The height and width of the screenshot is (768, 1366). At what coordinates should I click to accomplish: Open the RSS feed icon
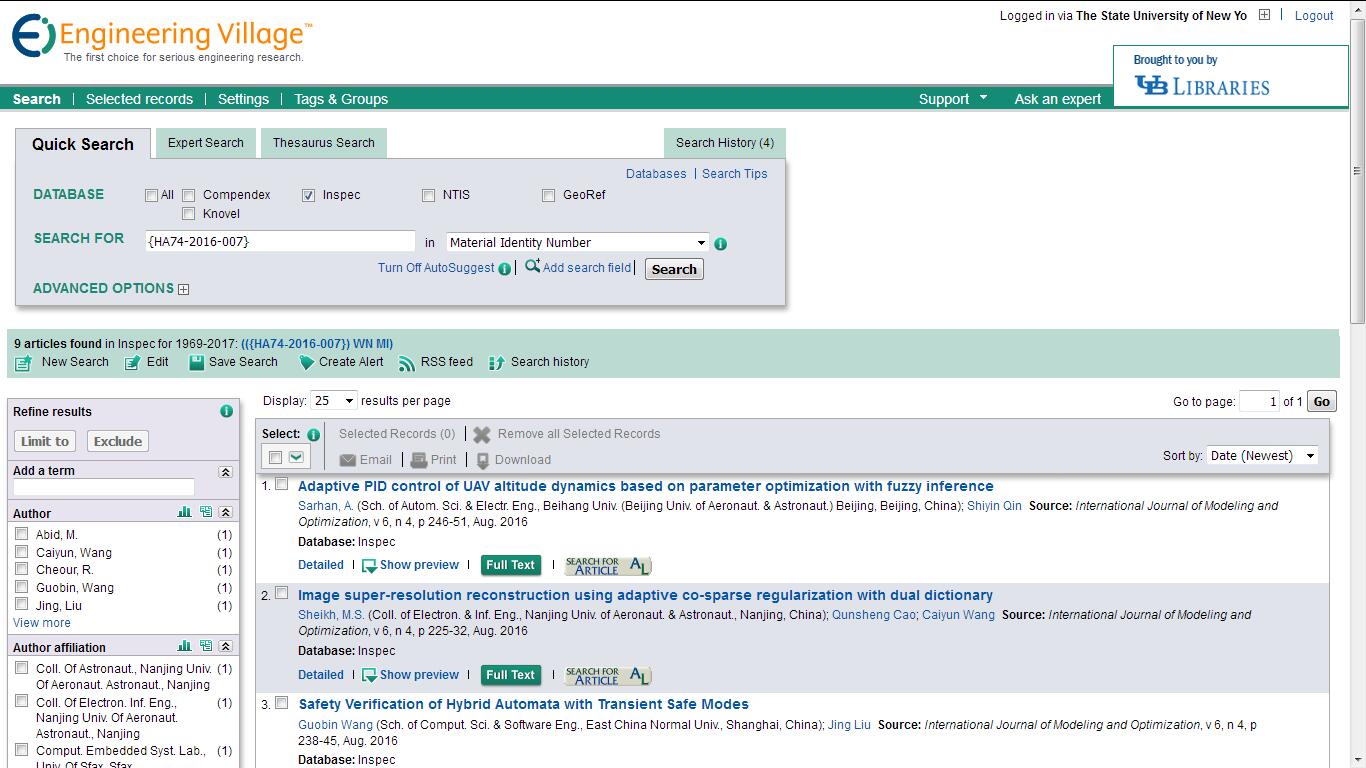point(407,363)
